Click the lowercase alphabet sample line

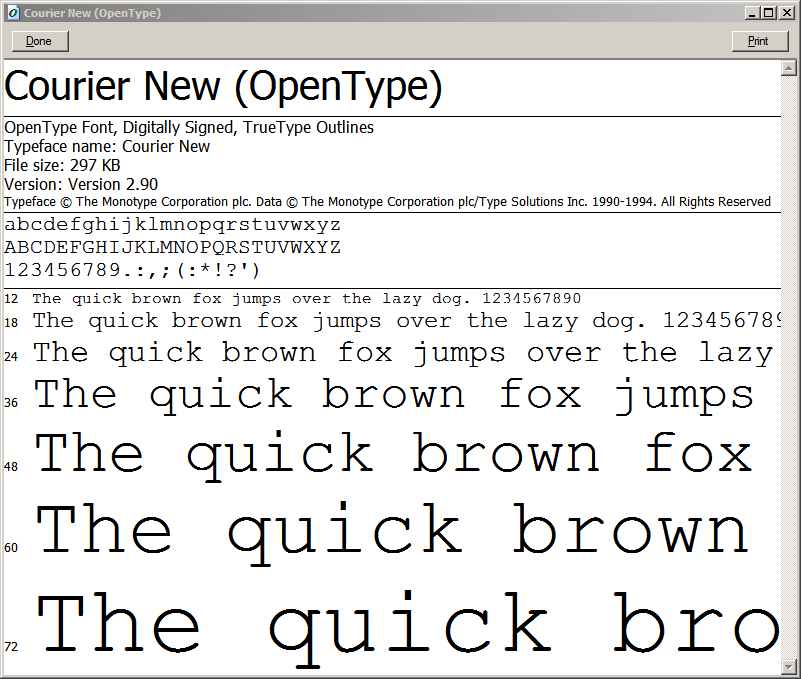173,225
